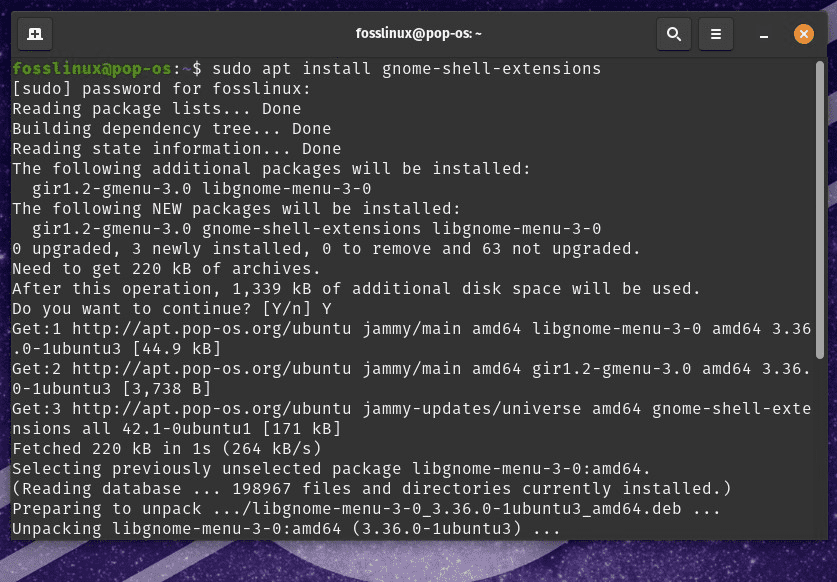Click 'The following additional packages will be installed:'
This screenshot has width=837, height=582.
coord(271,169)
